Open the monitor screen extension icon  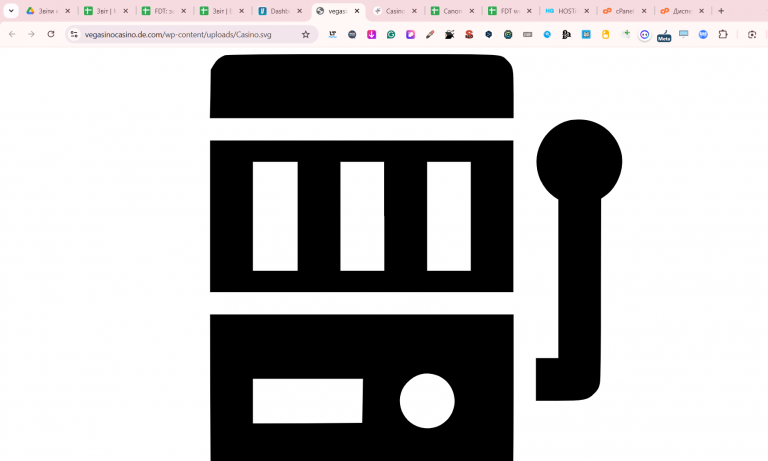pyautogui.click(x=684, y=34)
